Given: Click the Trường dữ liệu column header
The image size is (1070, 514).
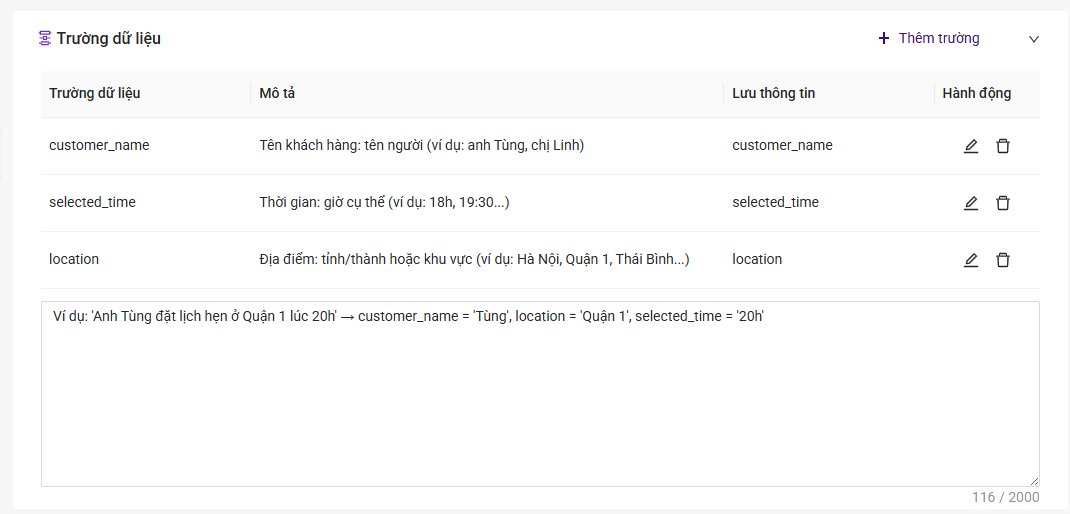Looking at the screenshot, I should (95, 94).
